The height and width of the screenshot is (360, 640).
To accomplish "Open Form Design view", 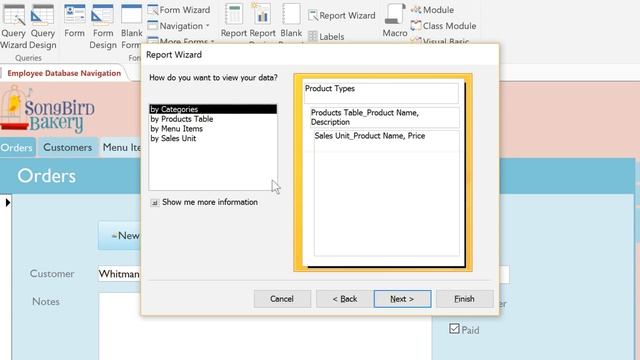I will pos(103,26).
